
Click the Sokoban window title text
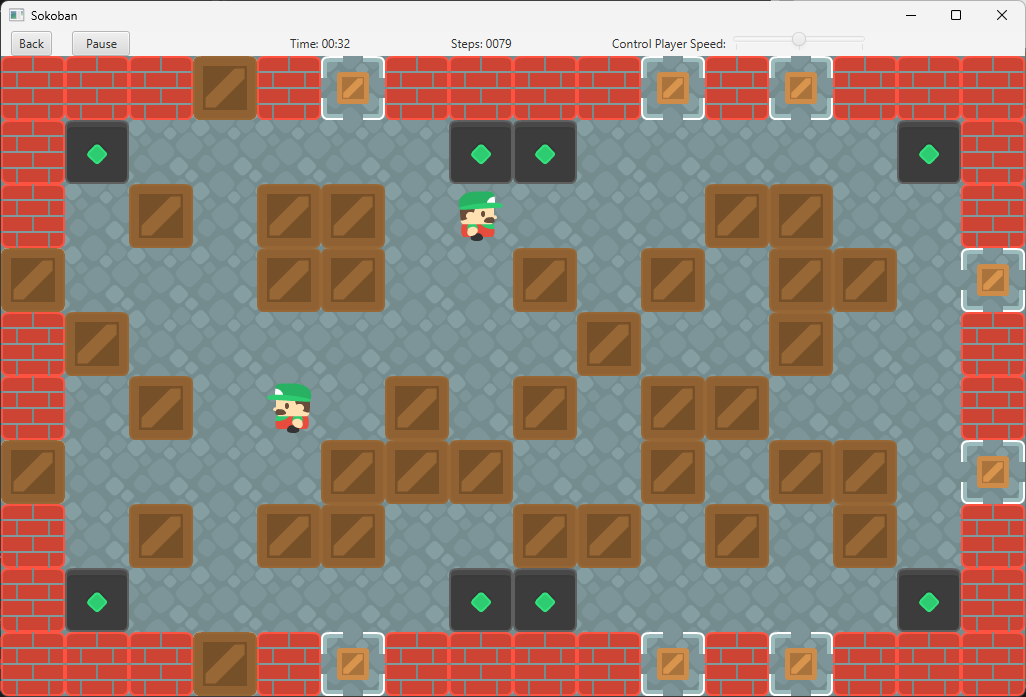pyautogui.click(x=54, y=16)
